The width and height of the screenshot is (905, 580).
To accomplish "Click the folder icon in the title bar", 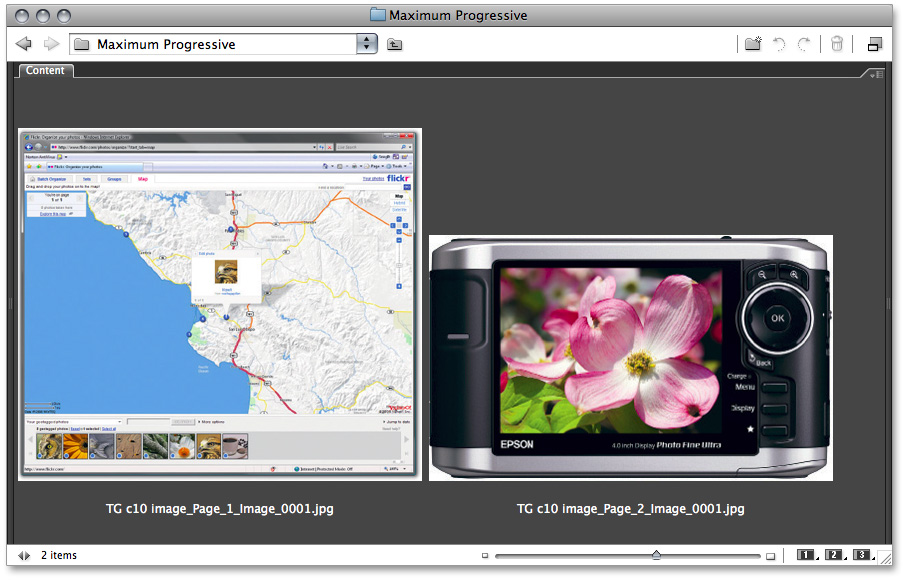I will pyautogui.click(x=377, y=14).
